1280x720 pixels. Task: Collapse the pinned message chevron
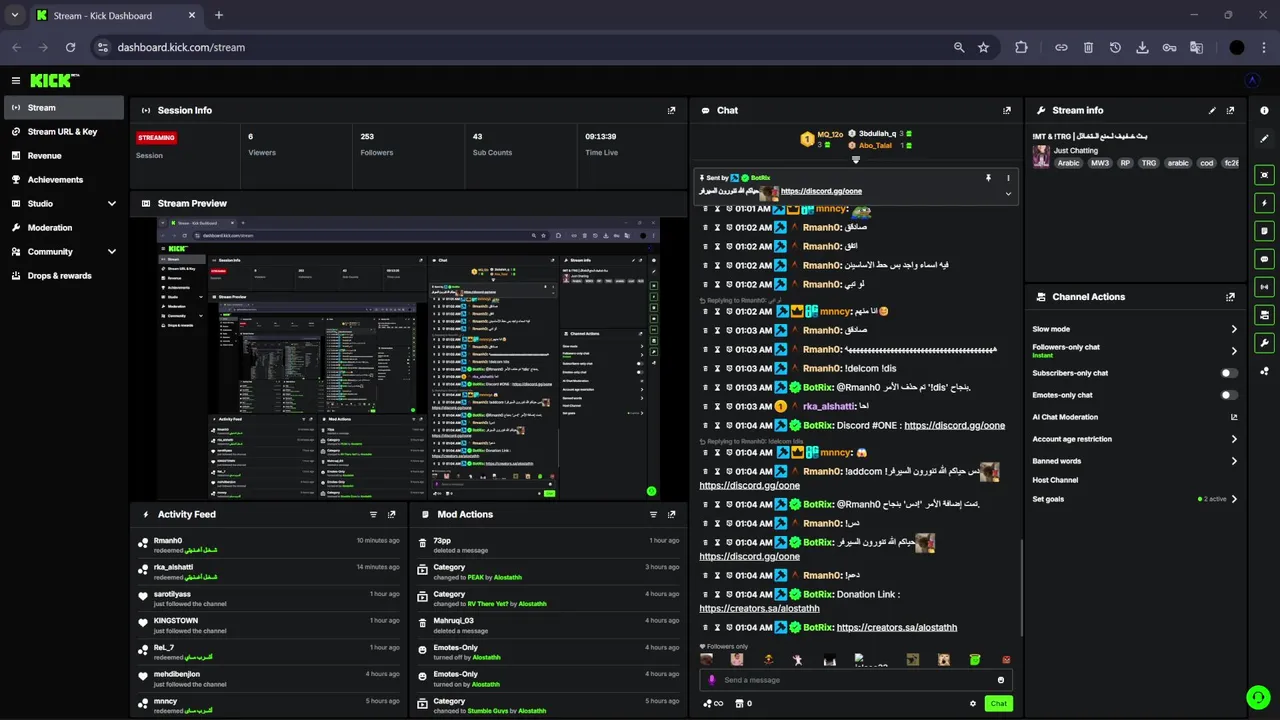1008,193
